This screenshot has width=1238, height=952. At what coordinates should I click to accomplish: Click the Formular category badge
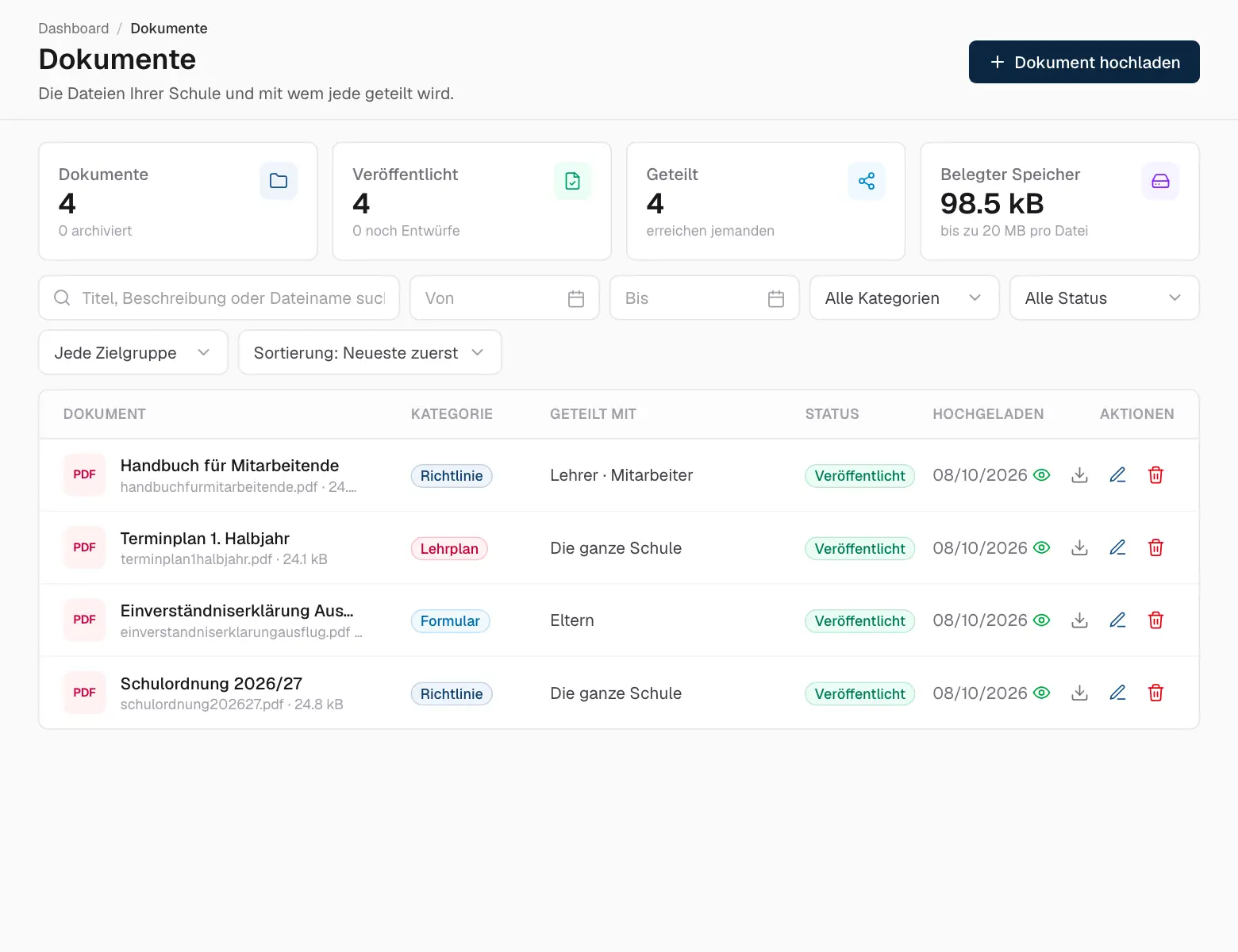point(450,621)
